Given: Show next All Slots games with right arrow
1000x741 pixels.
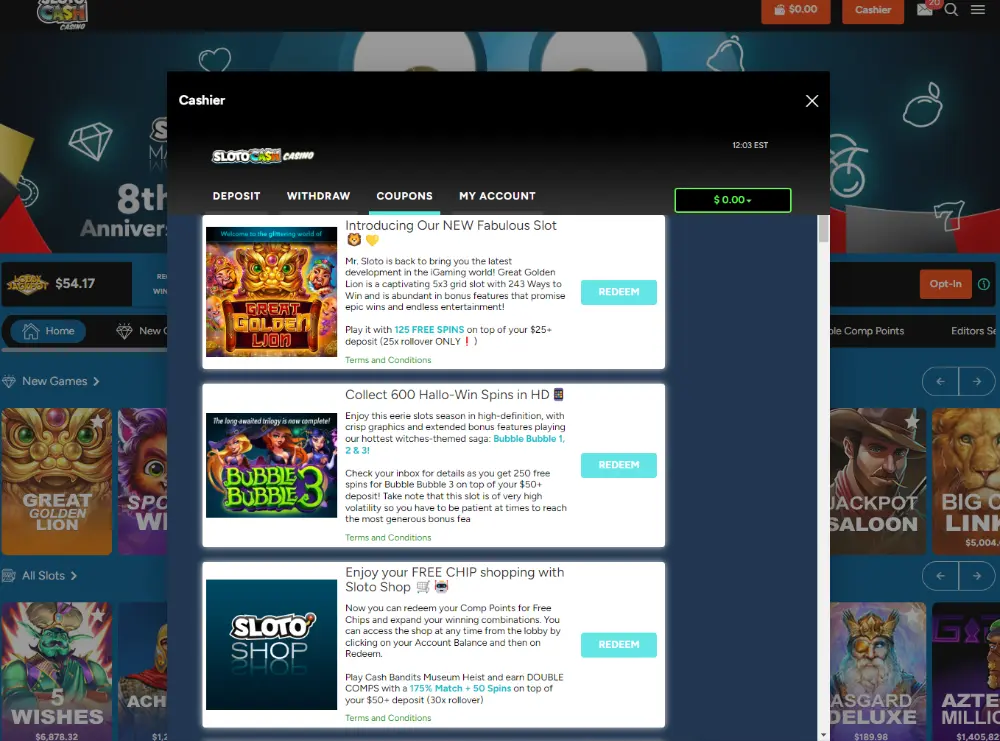Looking at the screenshot, I should (976, 576).
